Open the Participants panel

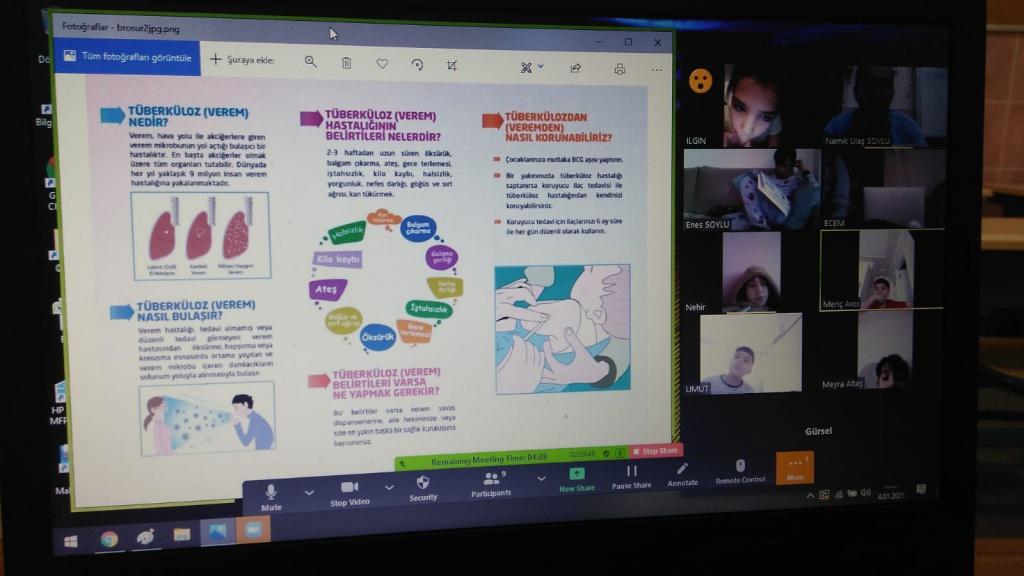(491, 484)
